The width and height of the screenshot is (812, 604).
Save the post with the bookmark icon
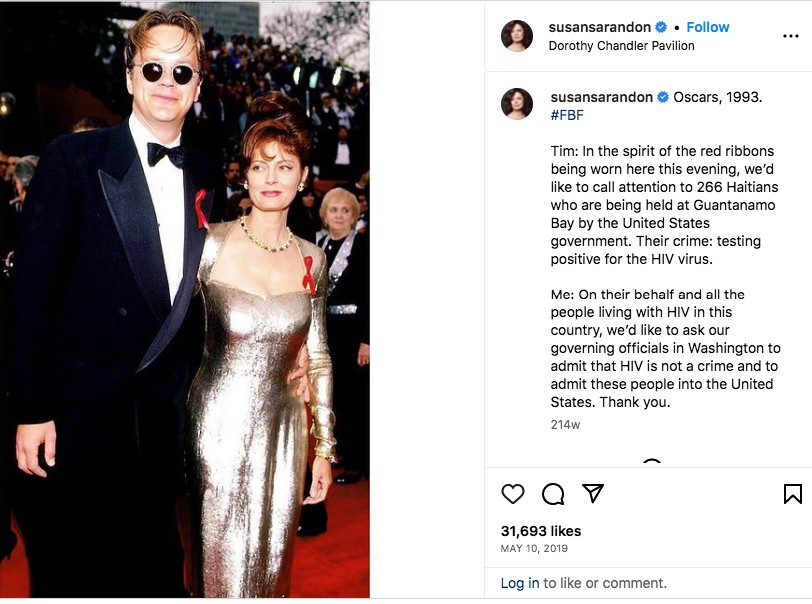[792, 493]
